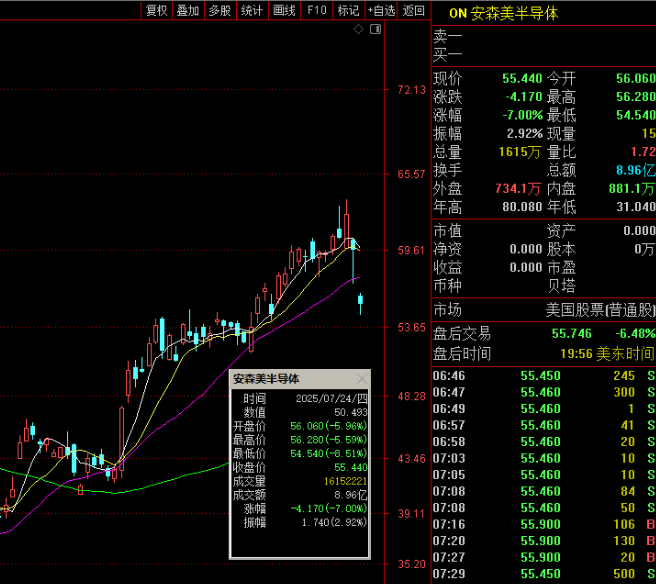Viewport: 656px width, 584px height.
Task: Select the 最高 56.280 value
Action: click(636, 97)
